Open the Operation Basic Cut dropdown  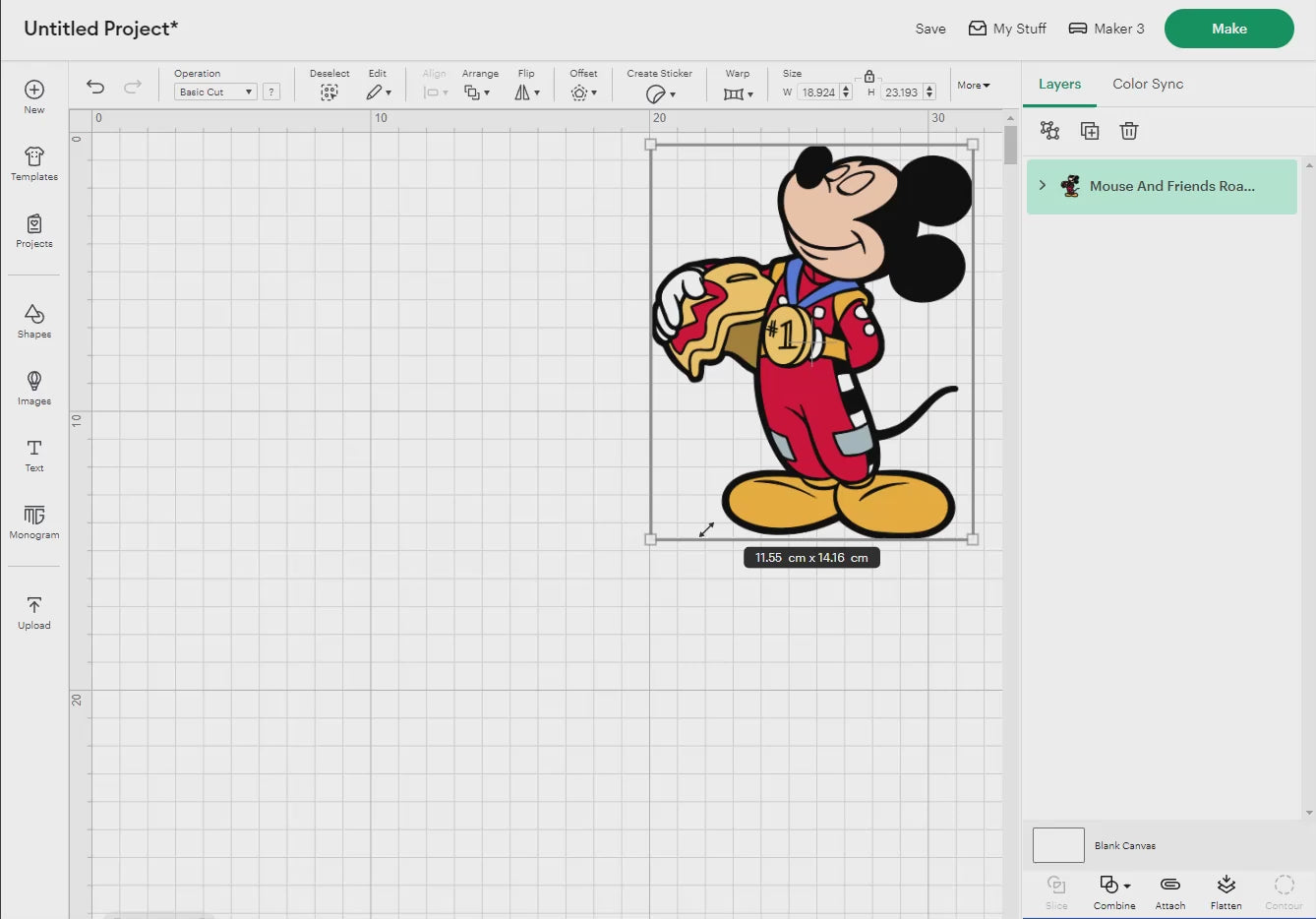pyautogui.click(x=215, y=92)
